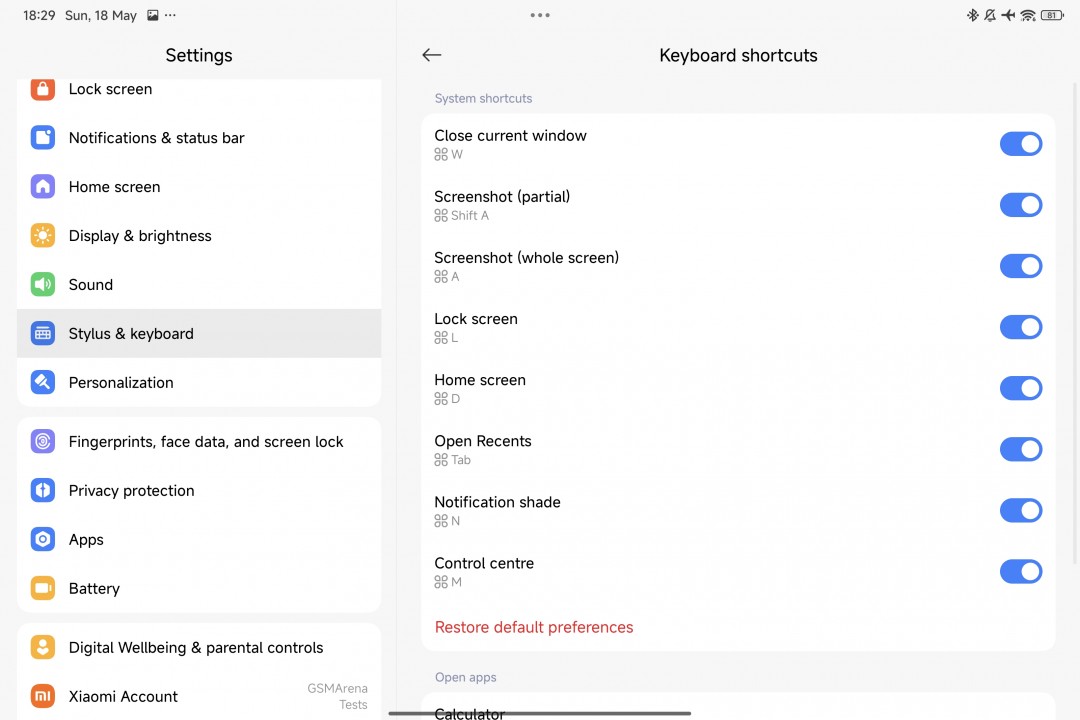Tap the Personalization icon
The image size is (1080, 720).
(x=43, y=383)
